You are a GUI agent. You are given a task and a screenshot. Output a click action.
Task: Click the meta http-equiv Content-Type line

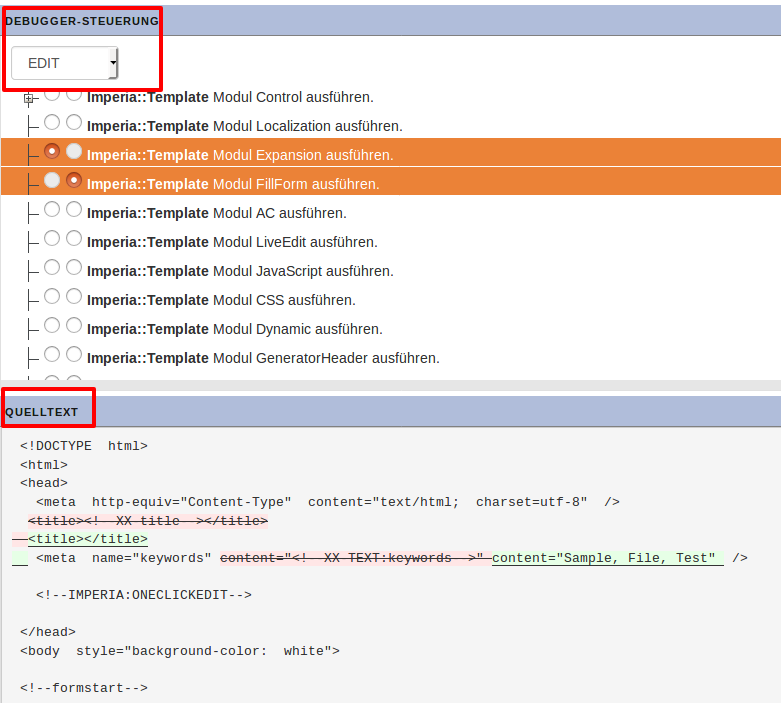click(328, 502)
